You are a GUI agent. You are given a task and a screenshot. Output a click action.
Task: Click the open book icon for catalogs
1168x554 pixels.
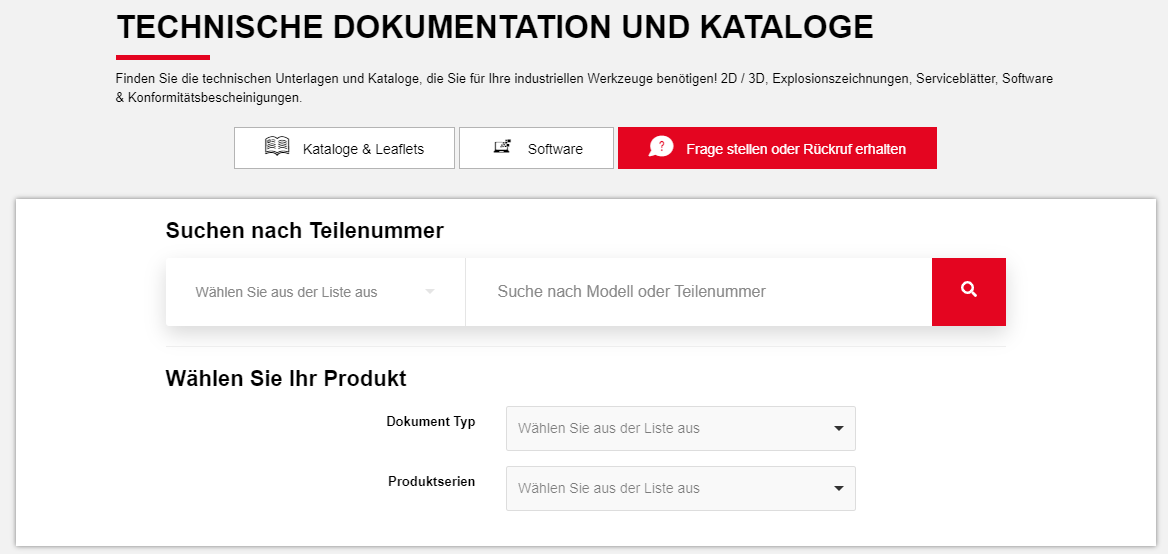(x=277, y=147)
